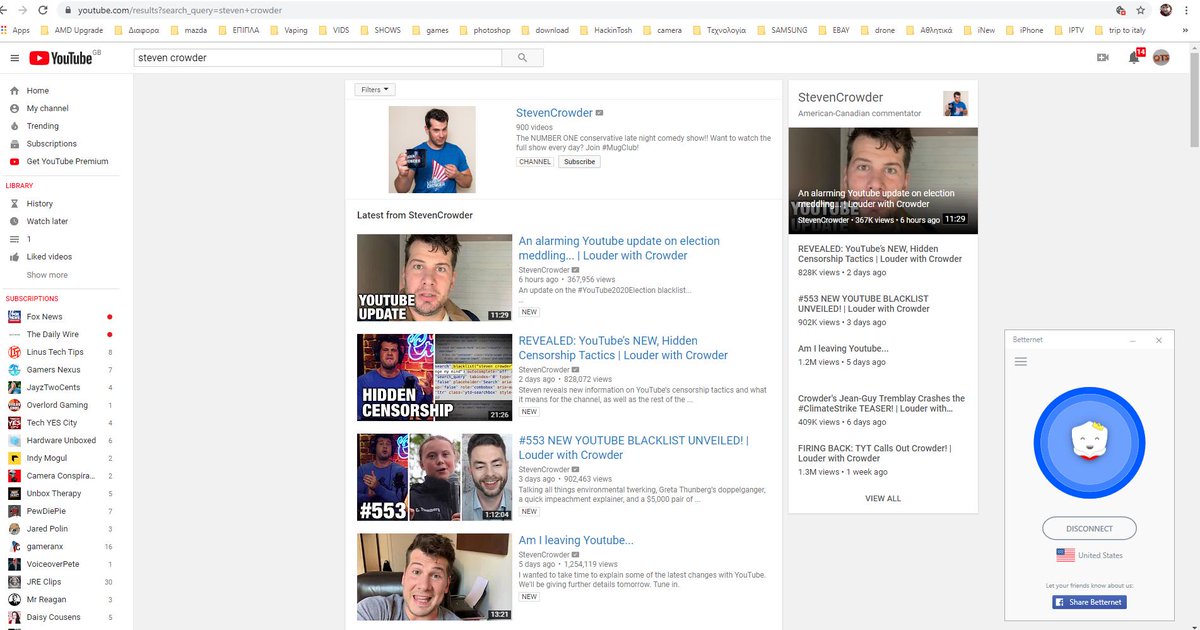Open small StevenCrowder avatar in info panel
The image size is (1200, 630).
tap(955, 104)
